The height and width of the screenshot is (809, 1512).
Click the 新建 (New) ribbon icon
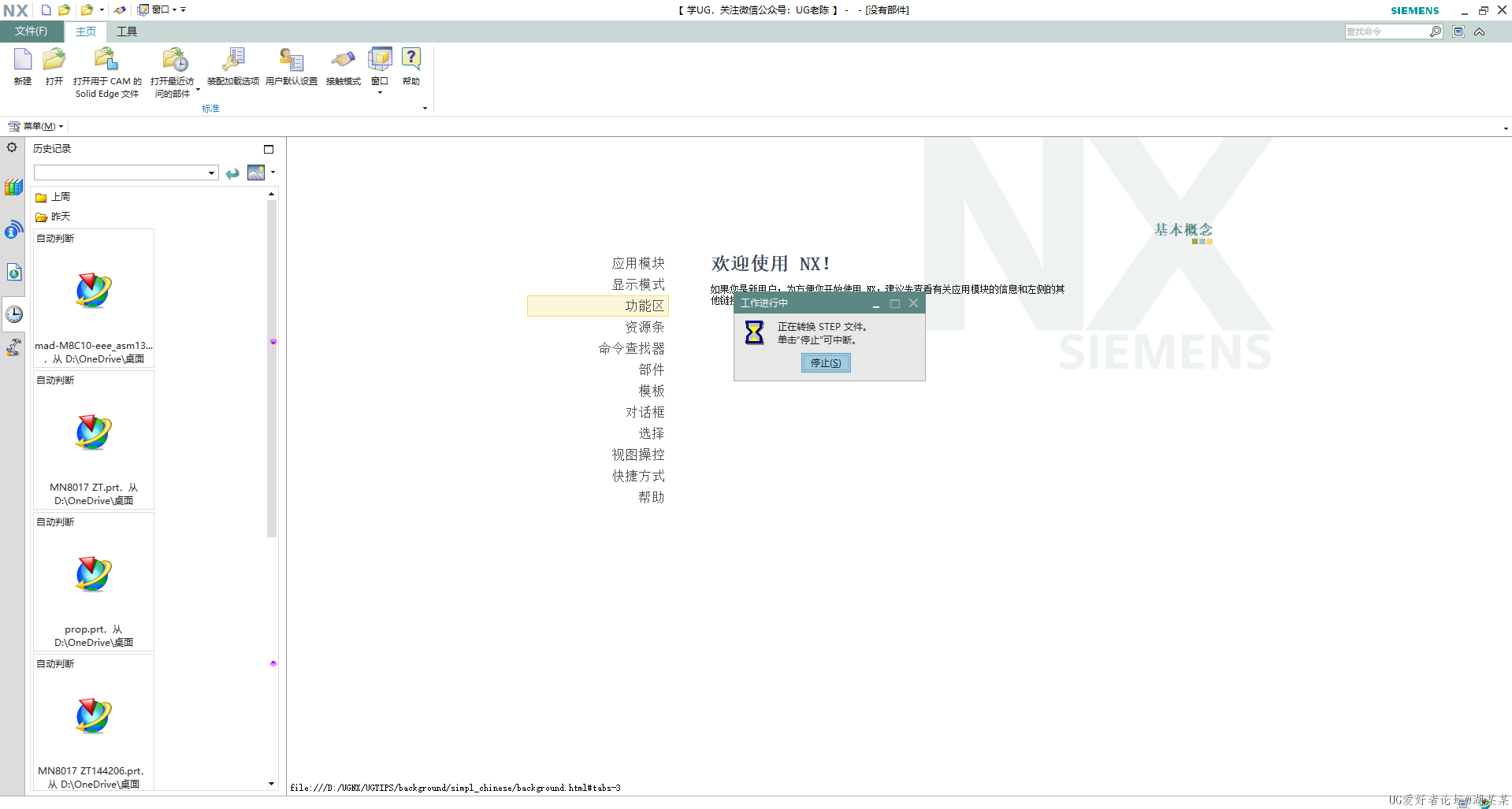(x=23, y=60)
